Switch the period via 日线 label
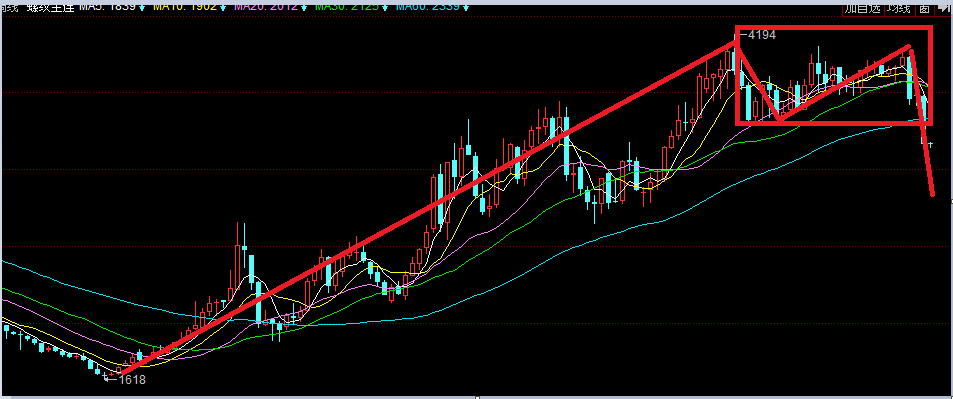This screenshot has width=953, height=399. [x=8, y=6]
